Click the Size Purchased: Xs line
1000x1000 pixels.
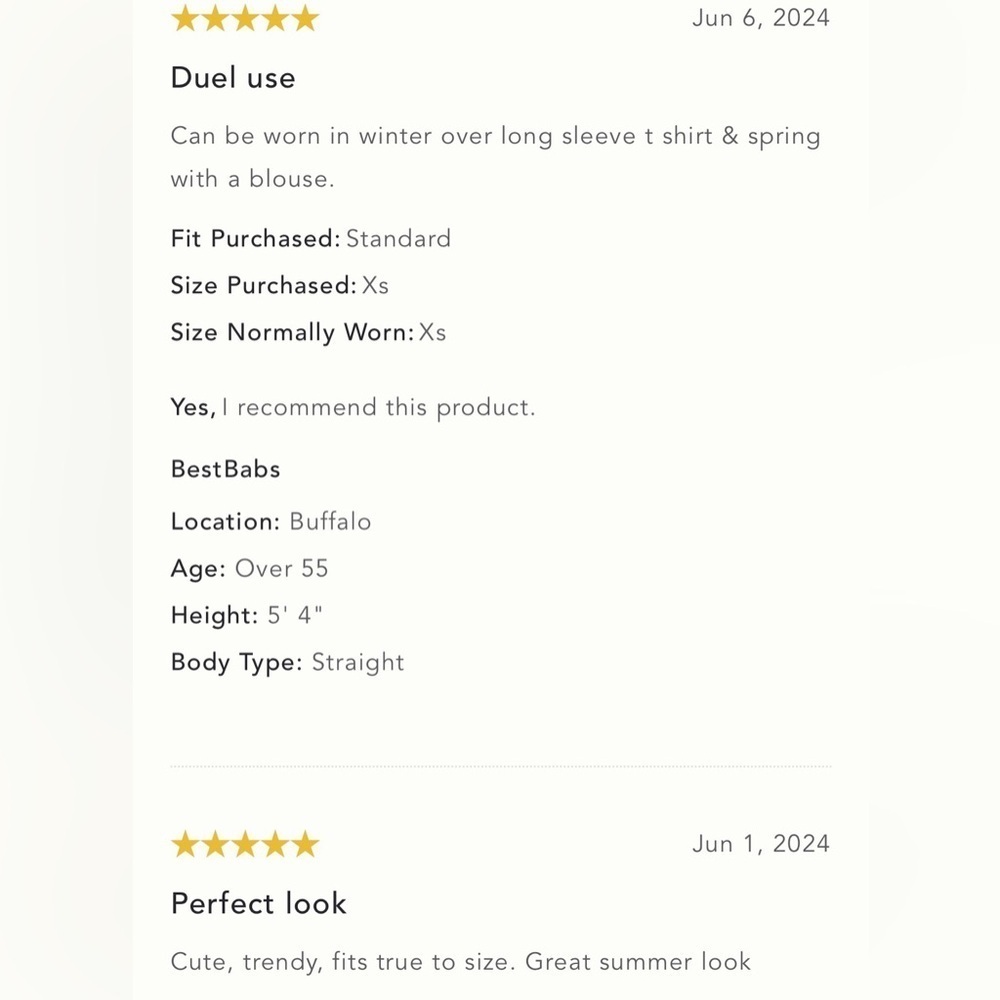tap(279, 285)
